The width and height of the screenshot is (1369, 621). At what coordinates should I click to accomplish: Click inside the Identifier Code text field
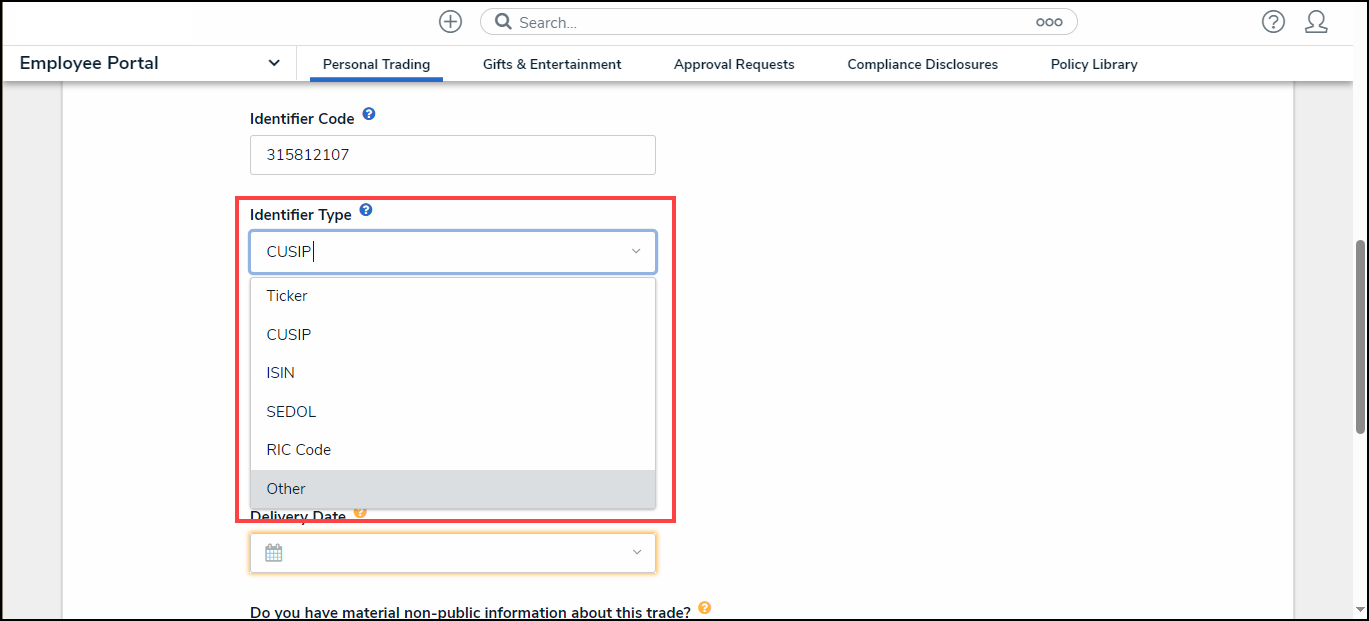[452, 155]
